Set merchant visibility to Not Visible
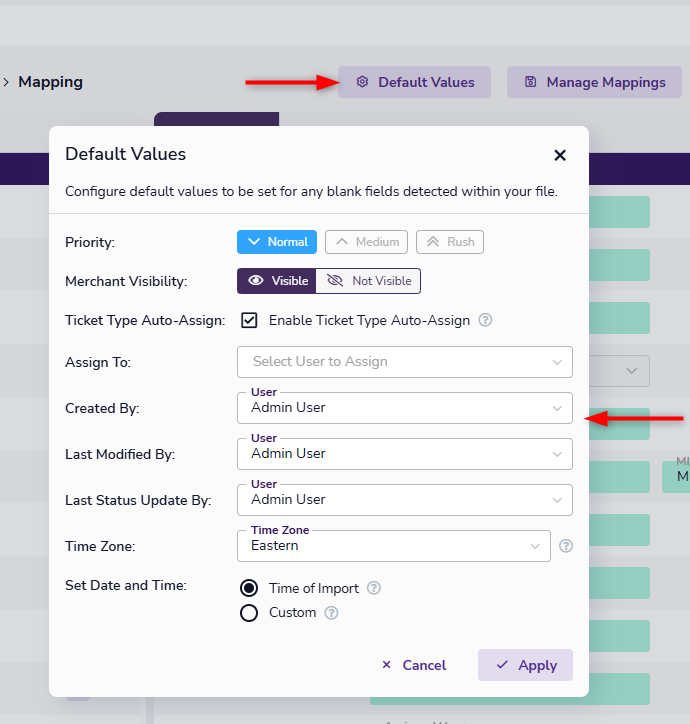Screen dimensions: 690x724 pyautogui.click(x=368, y=281)
